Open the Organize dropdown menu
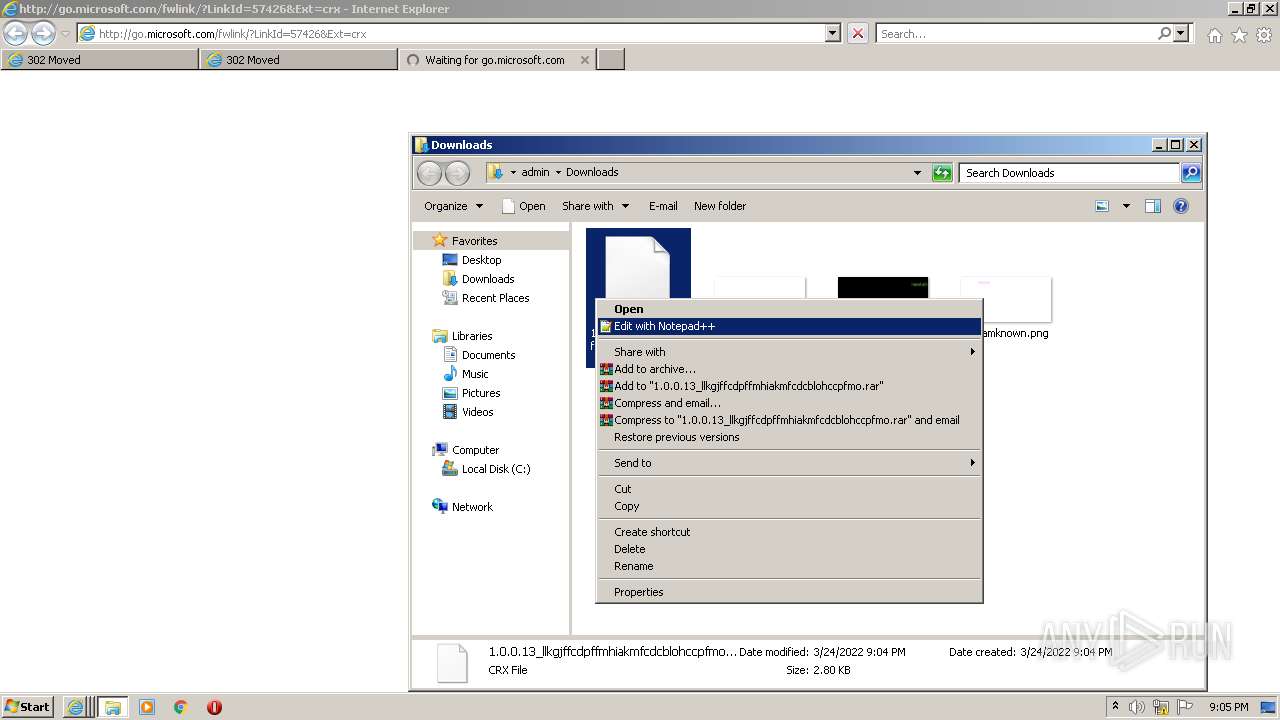 coord(453,206)
